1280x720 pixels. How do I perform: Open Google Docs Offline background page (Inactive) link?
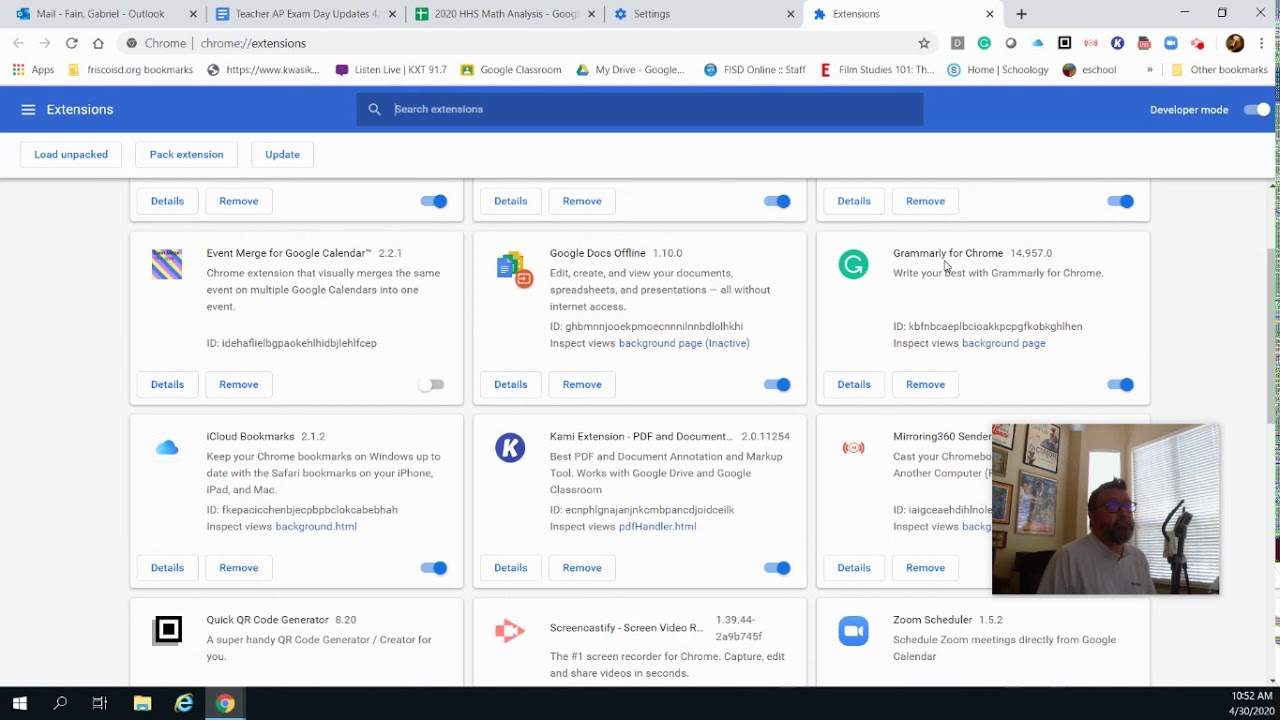[684, 343]
